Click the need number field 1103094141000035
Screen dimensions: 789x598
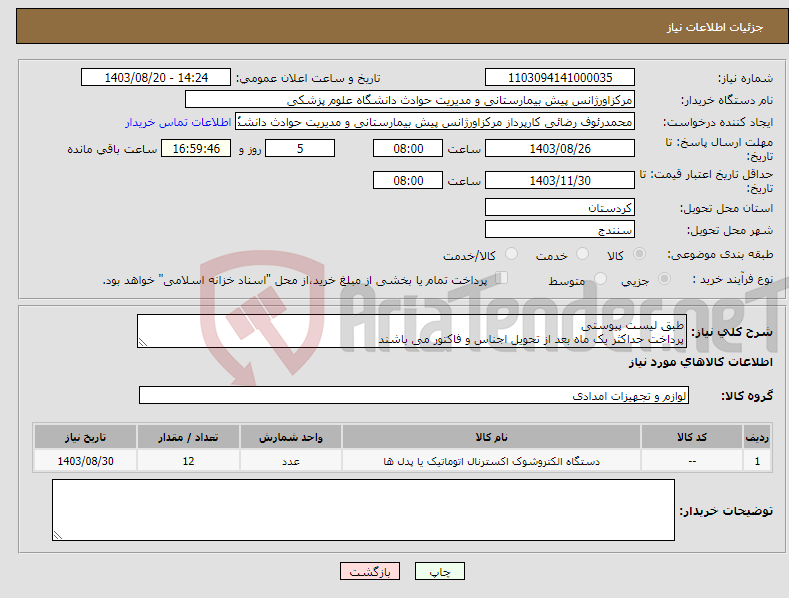coord(560,78)
